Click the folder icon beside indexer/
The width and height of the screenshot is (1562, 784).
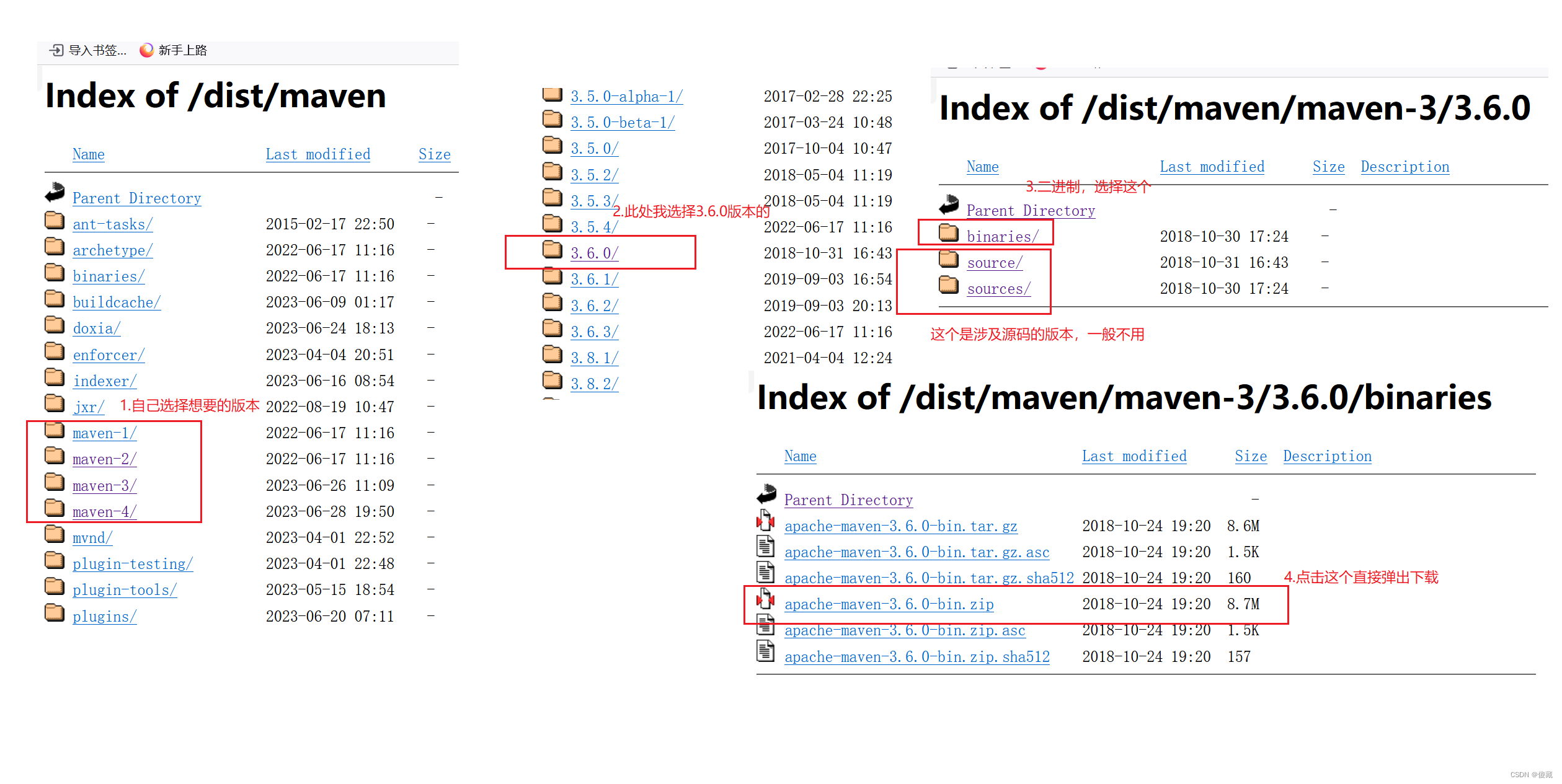[55, 377]
